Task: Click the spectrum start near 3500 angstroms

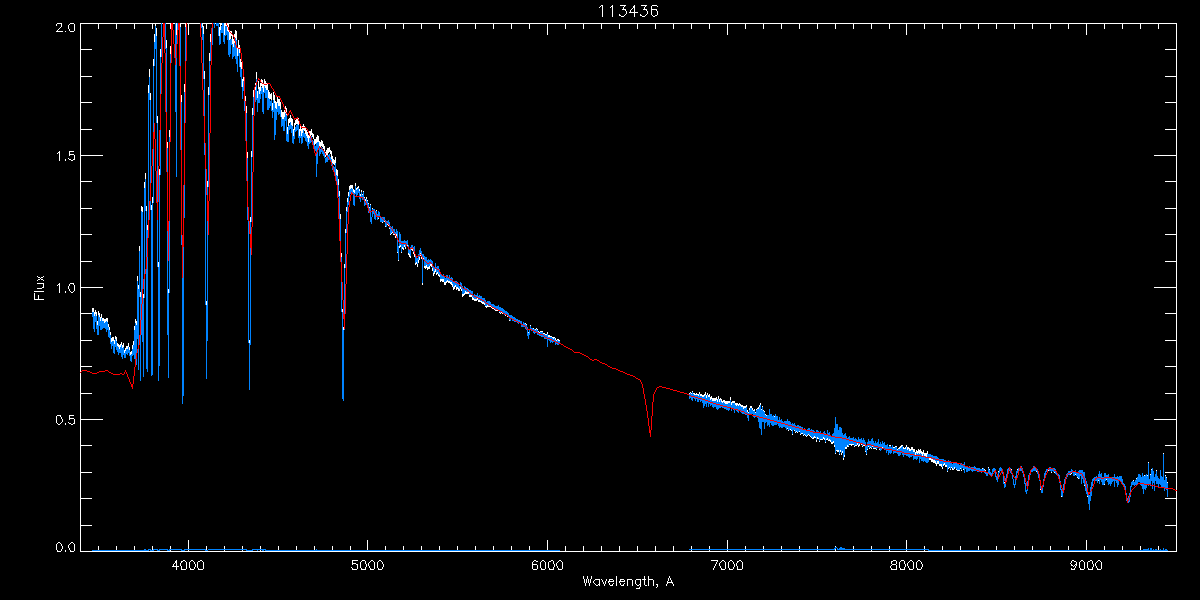Action: click(x=96, y=320)
